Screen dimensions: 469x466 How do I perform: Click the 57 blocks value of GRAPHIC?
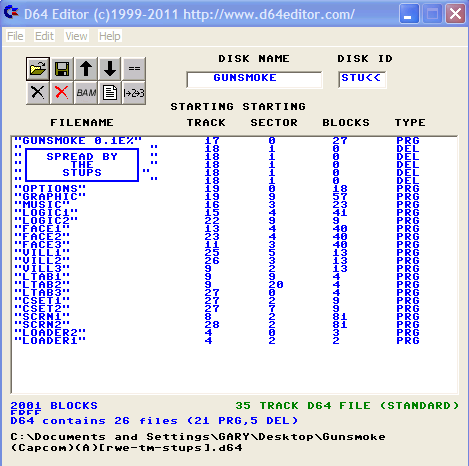pyautogui.click(x=340, y=197)
